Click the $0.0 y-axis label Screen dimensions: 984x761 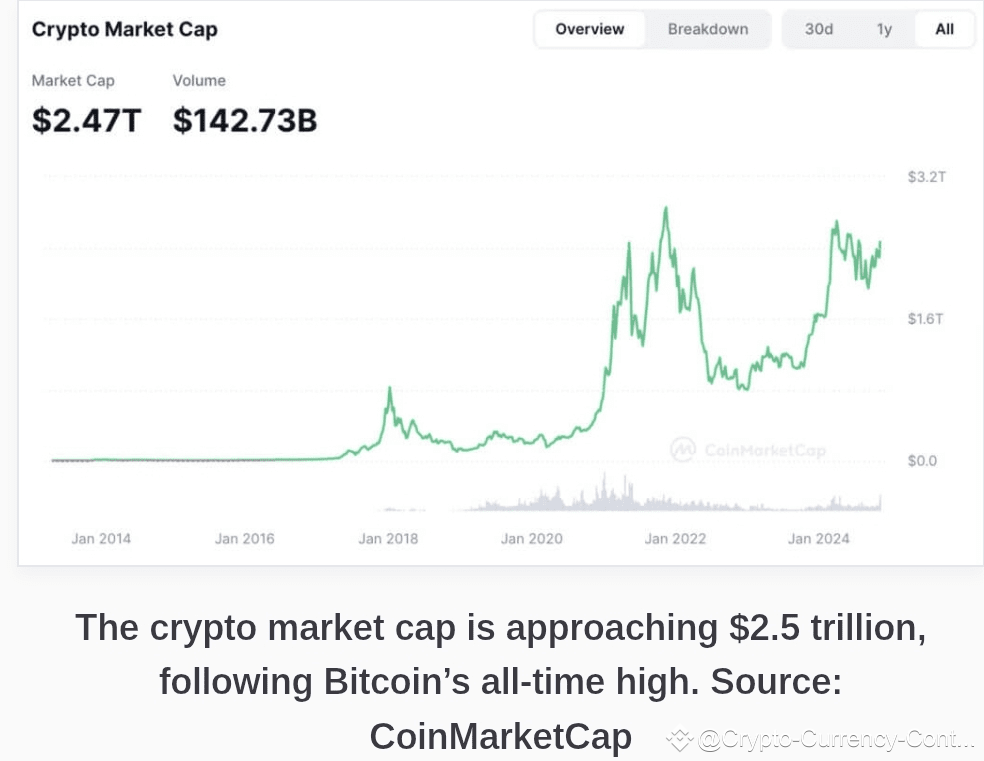(922, 461)
